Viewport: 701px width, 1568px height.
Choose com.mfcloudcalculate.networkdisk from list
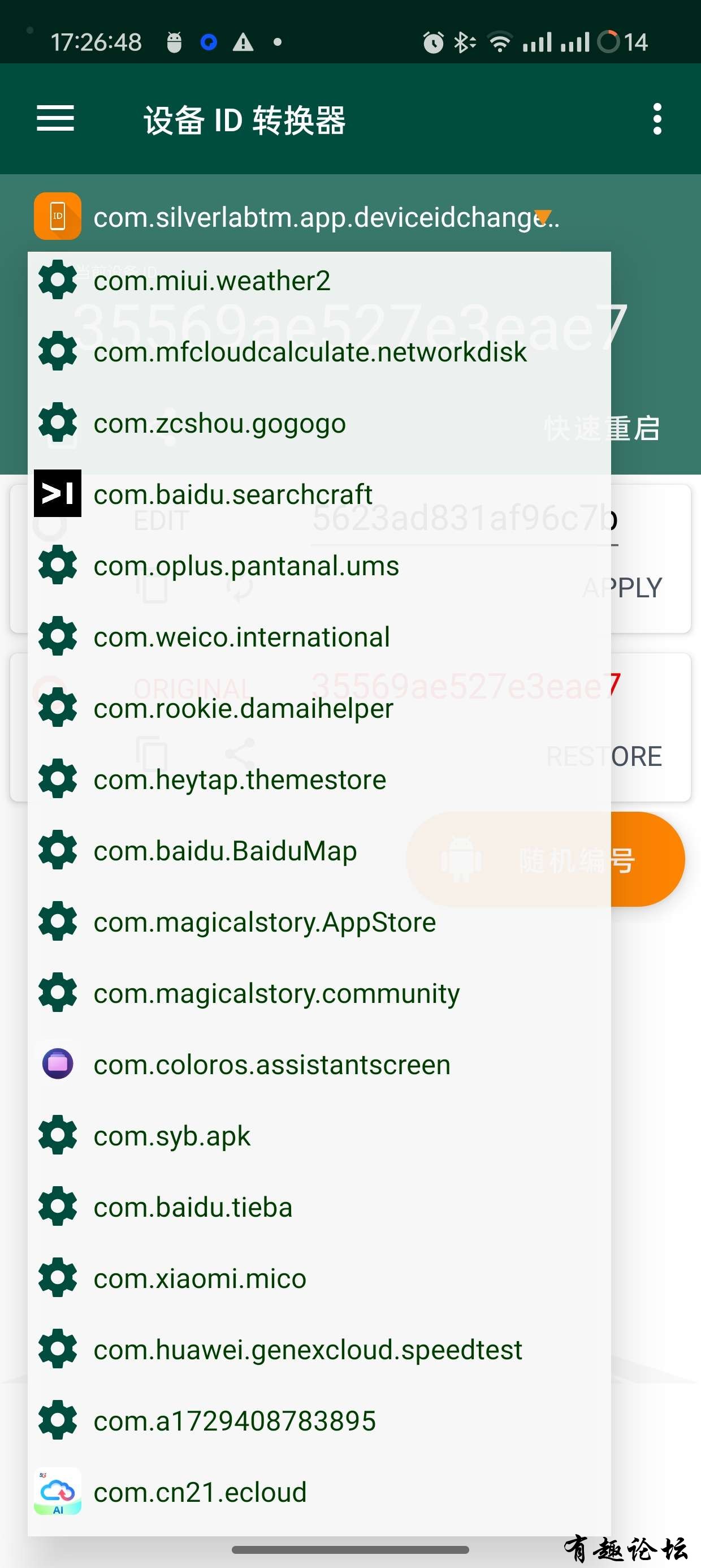(319, 351)
